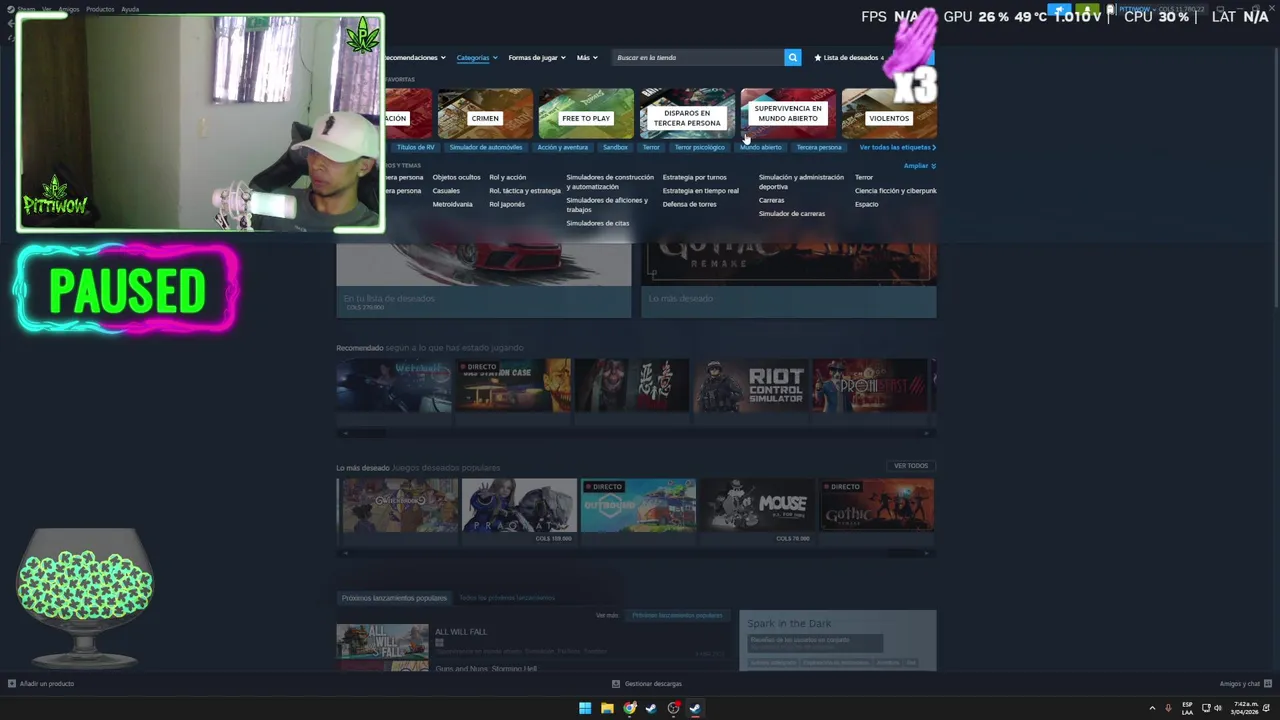Select Próximos lanzamientos populares tab
Image resolution: width=1280 pixels, height=720 pixels.
click(x=394, y=598)
